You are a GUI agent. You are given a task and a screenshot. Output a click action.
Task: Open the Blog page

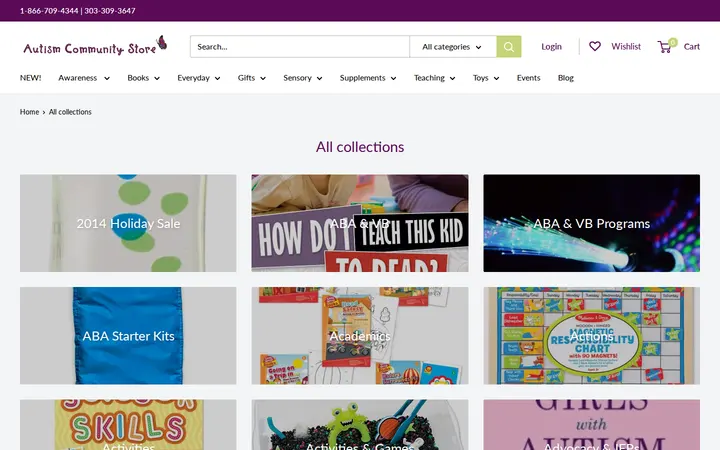pyautogui.click(x=566, y=78)
